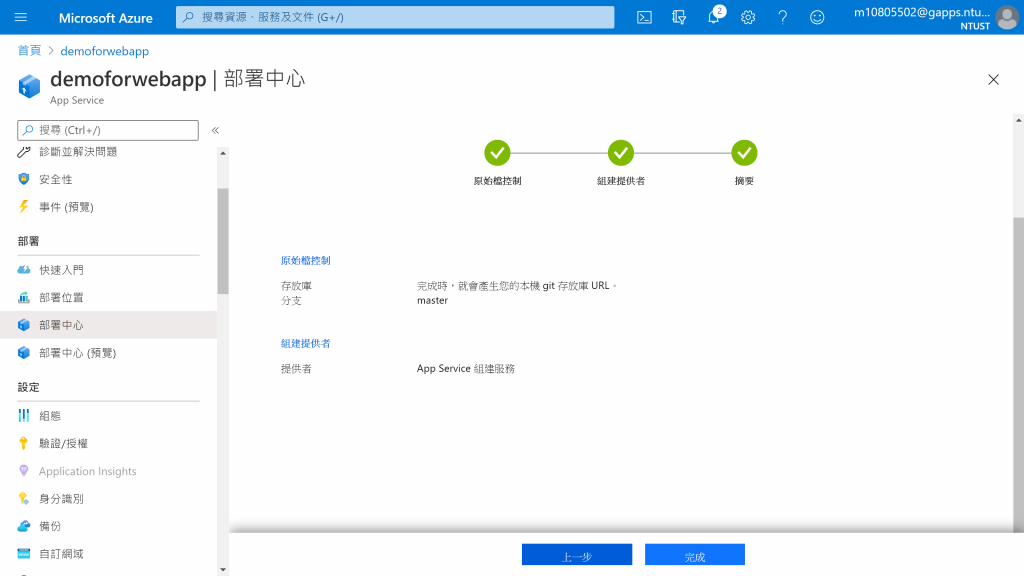This screenshot has height=576, width=1024.
Task: Click sidebar scroll up arrow
Action: pyautogui.click(x=223, y=153)
